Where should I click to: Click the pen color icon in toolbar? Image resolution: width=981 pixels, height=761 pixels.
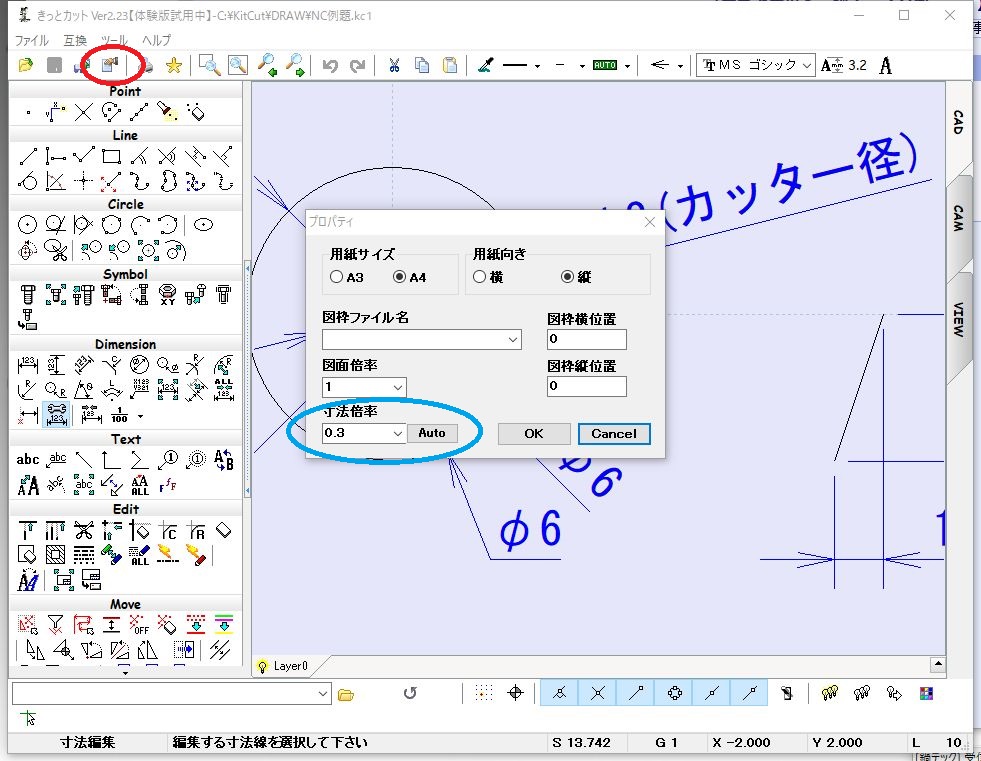click(x=485, y=65)
